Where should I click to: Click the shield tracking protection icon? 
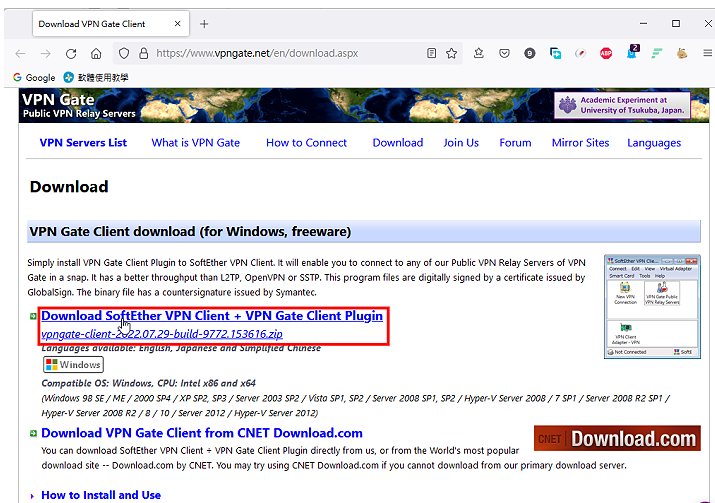click(x=124, y=54)
